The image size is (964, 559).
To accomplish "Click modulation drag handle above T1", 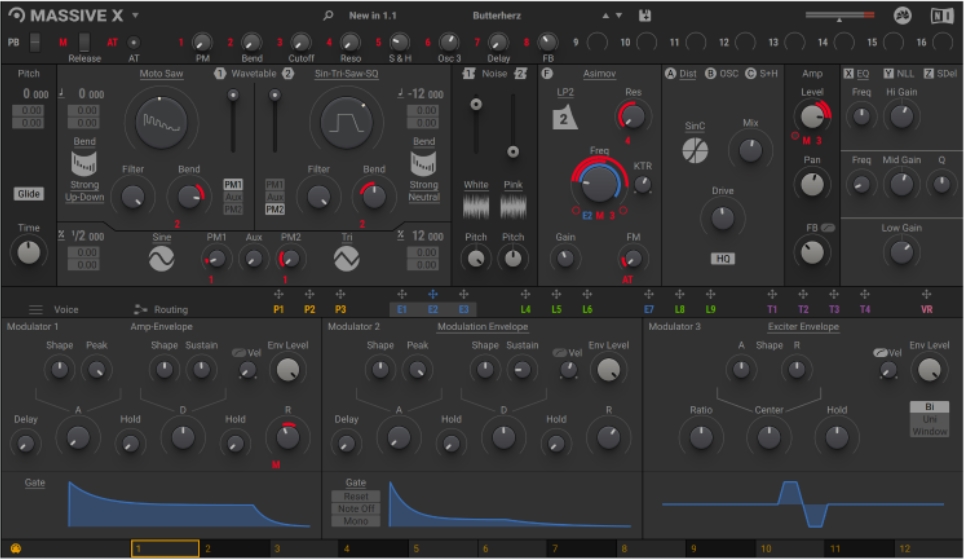I will tap(772, 295).
